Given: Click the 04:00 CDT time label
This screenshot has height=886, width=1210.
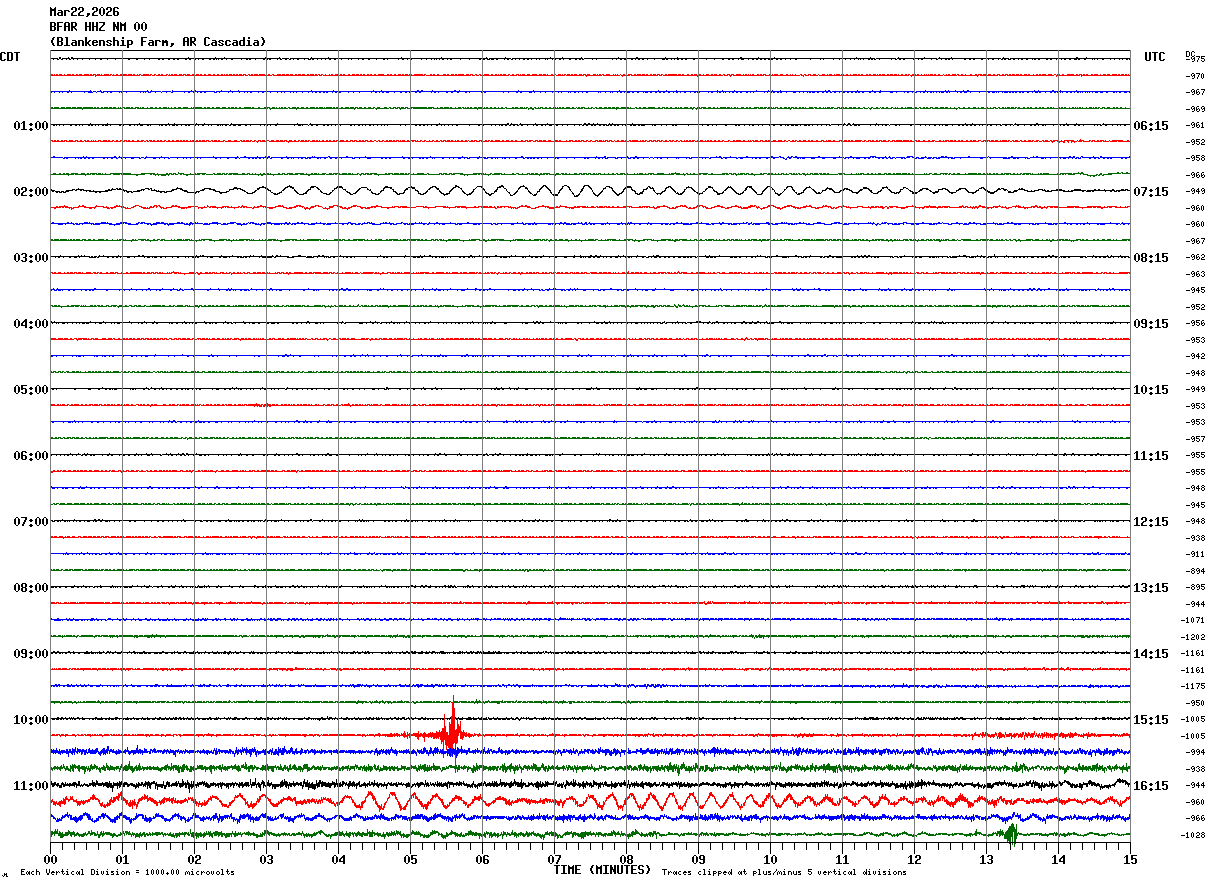Looking at the screenshot, I should [30, 324].
